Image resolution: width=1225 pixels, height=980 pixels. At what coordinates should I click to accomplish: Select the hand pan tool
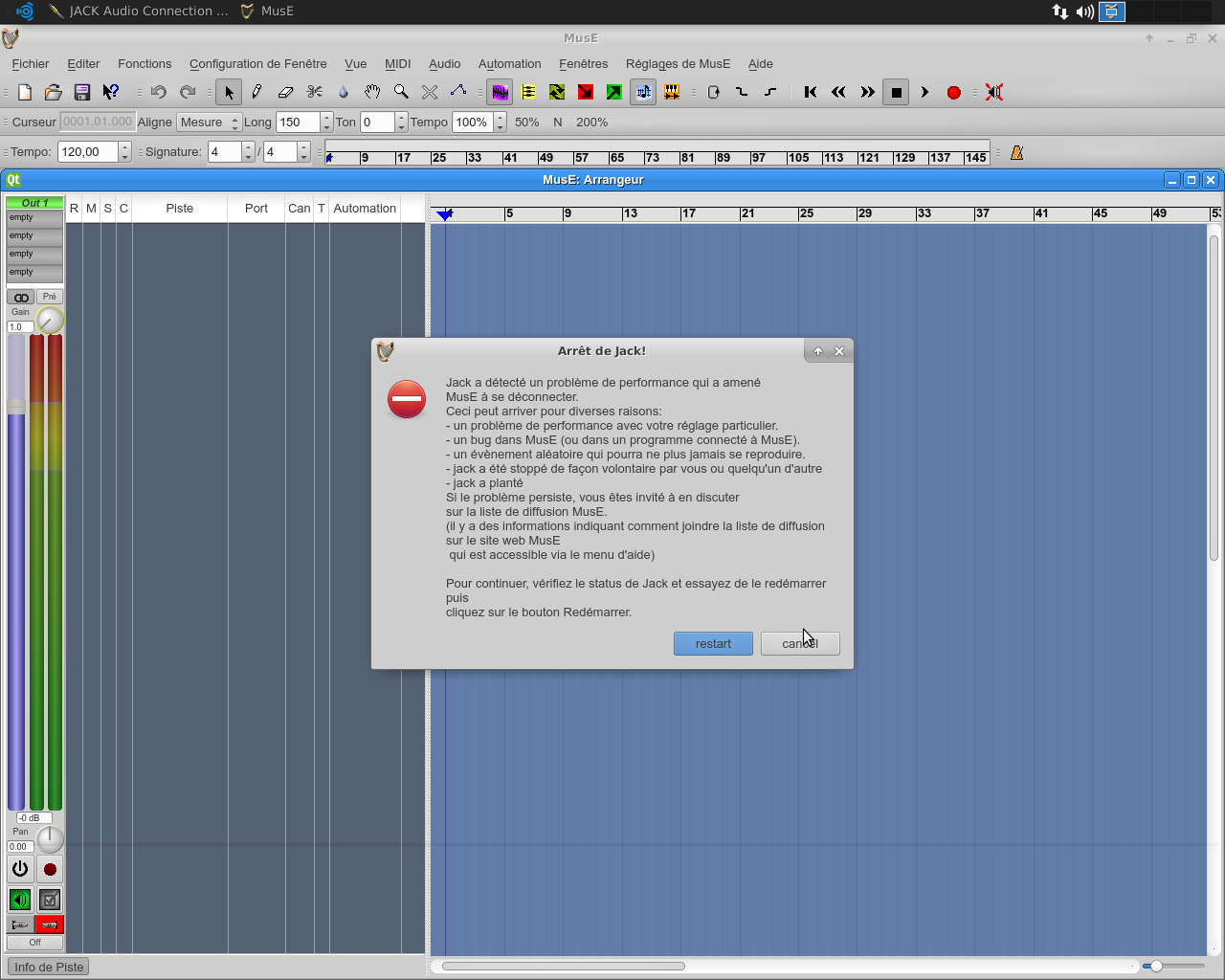tap(372, 92)
